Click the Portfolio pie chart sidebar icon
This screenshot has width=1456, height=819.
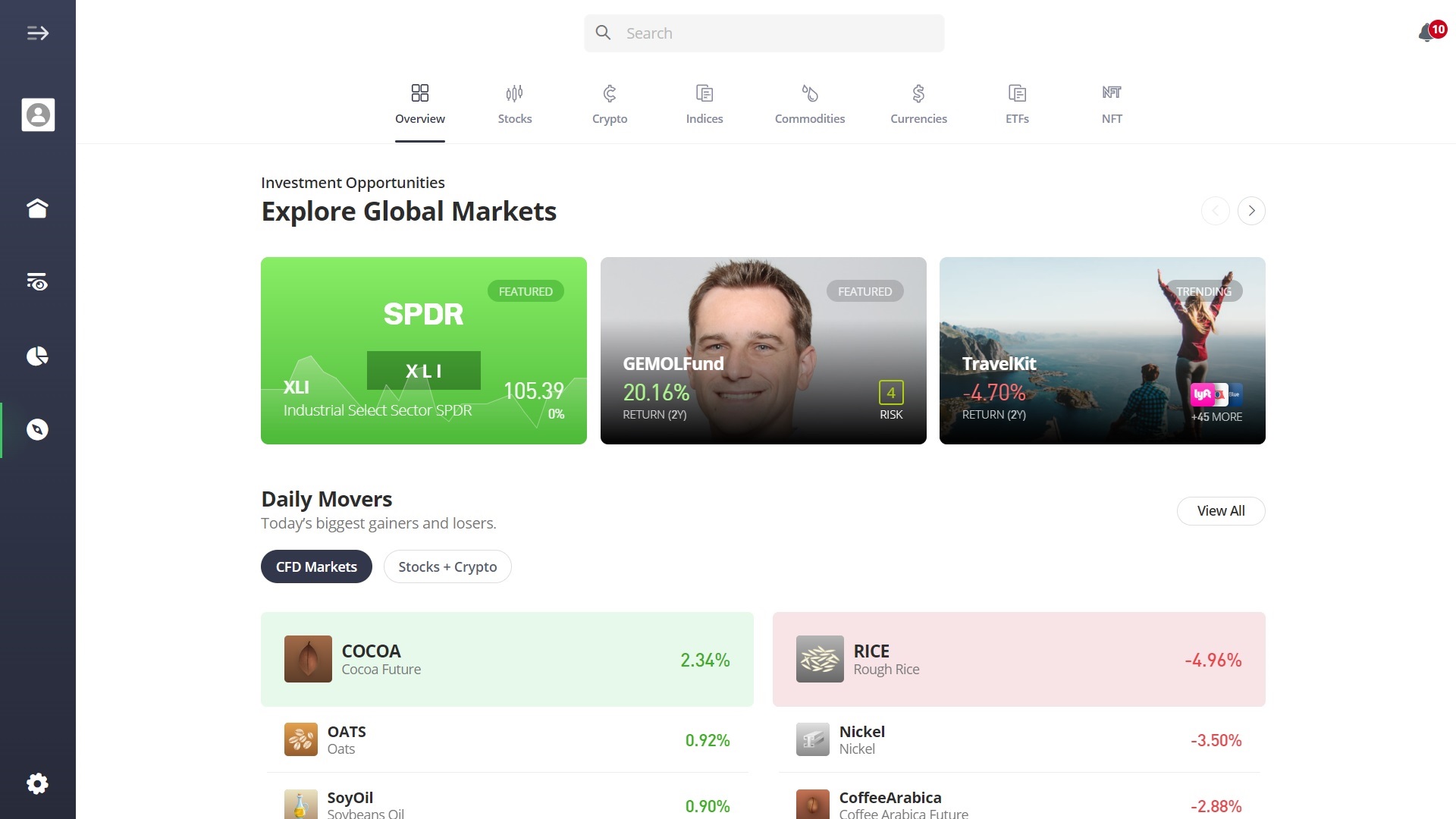tap(38, 355)
